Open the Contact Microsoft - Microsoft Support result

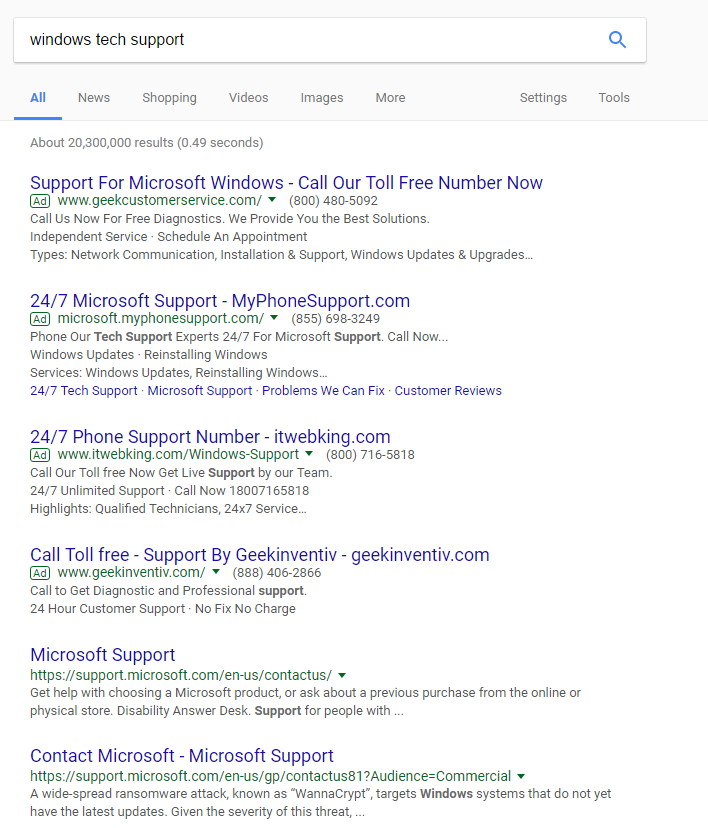(x=182, y=756)
